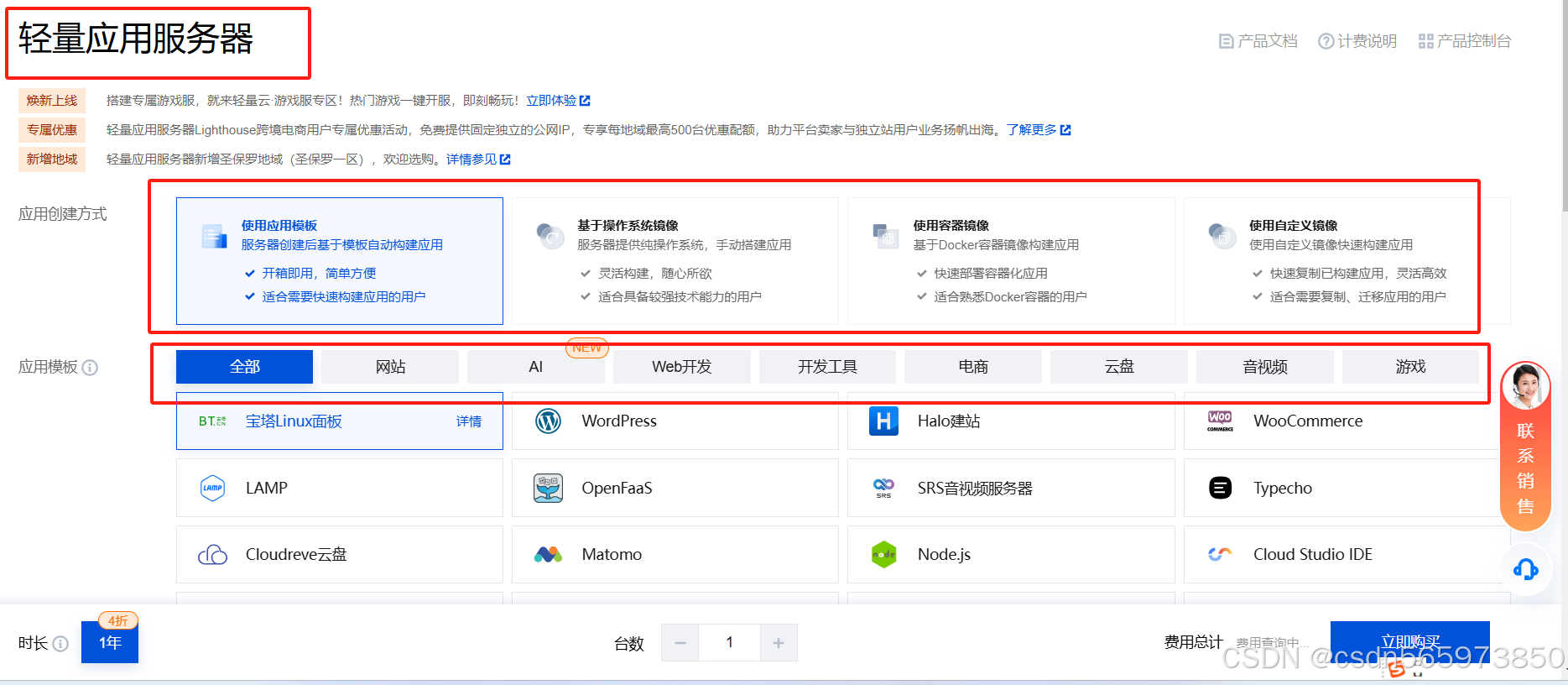
Task: Click the container icon beside 使用容器镜像
Action: click(886, 236)
